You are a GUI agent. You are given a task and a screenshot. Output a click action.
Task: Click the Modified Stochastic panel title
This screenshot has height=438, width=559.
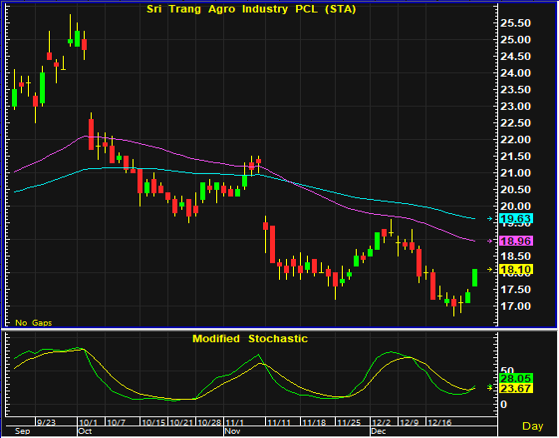coord(250,339)
